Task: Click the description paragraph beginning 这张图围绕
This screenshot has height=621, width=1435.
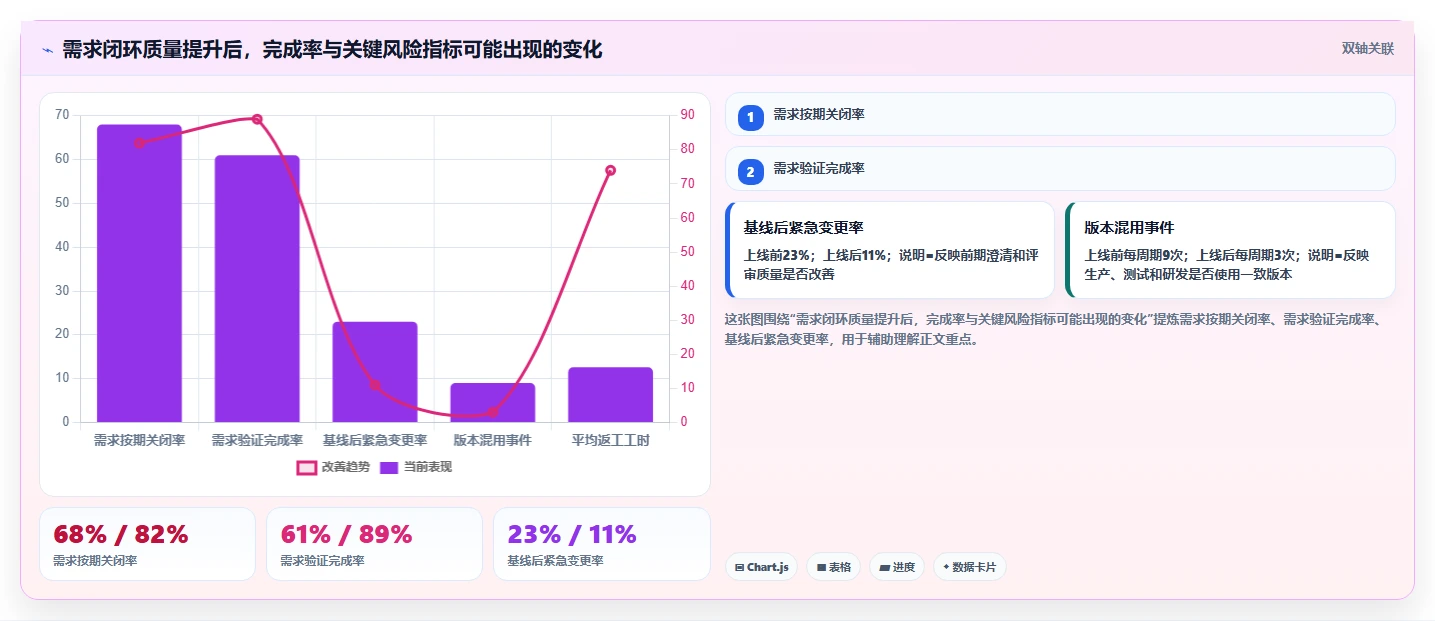Action: (x=1055, y=329)
